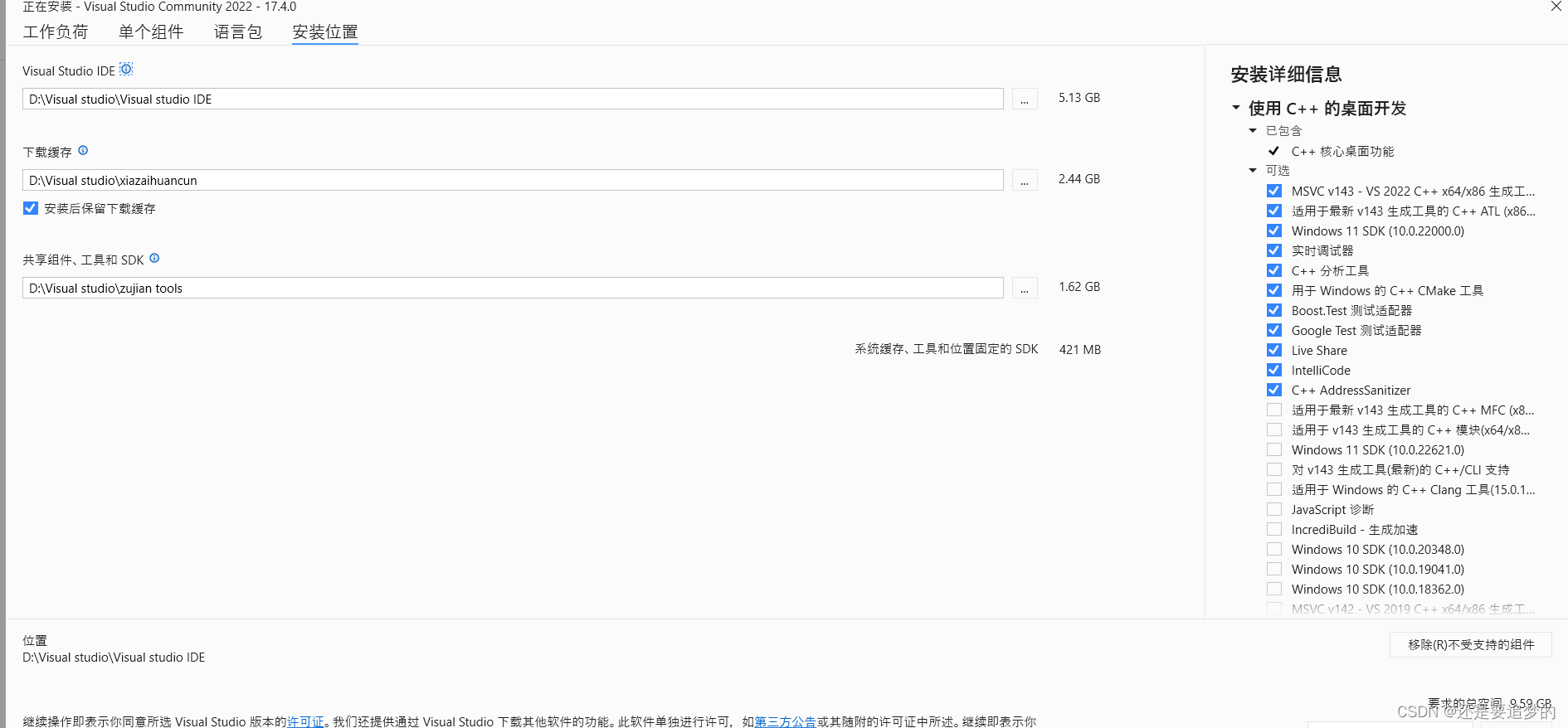Image resolution: width=1568 pixels, height=728 pixels.
Task: Collapse the 可选 components group
Action: 1253,170
